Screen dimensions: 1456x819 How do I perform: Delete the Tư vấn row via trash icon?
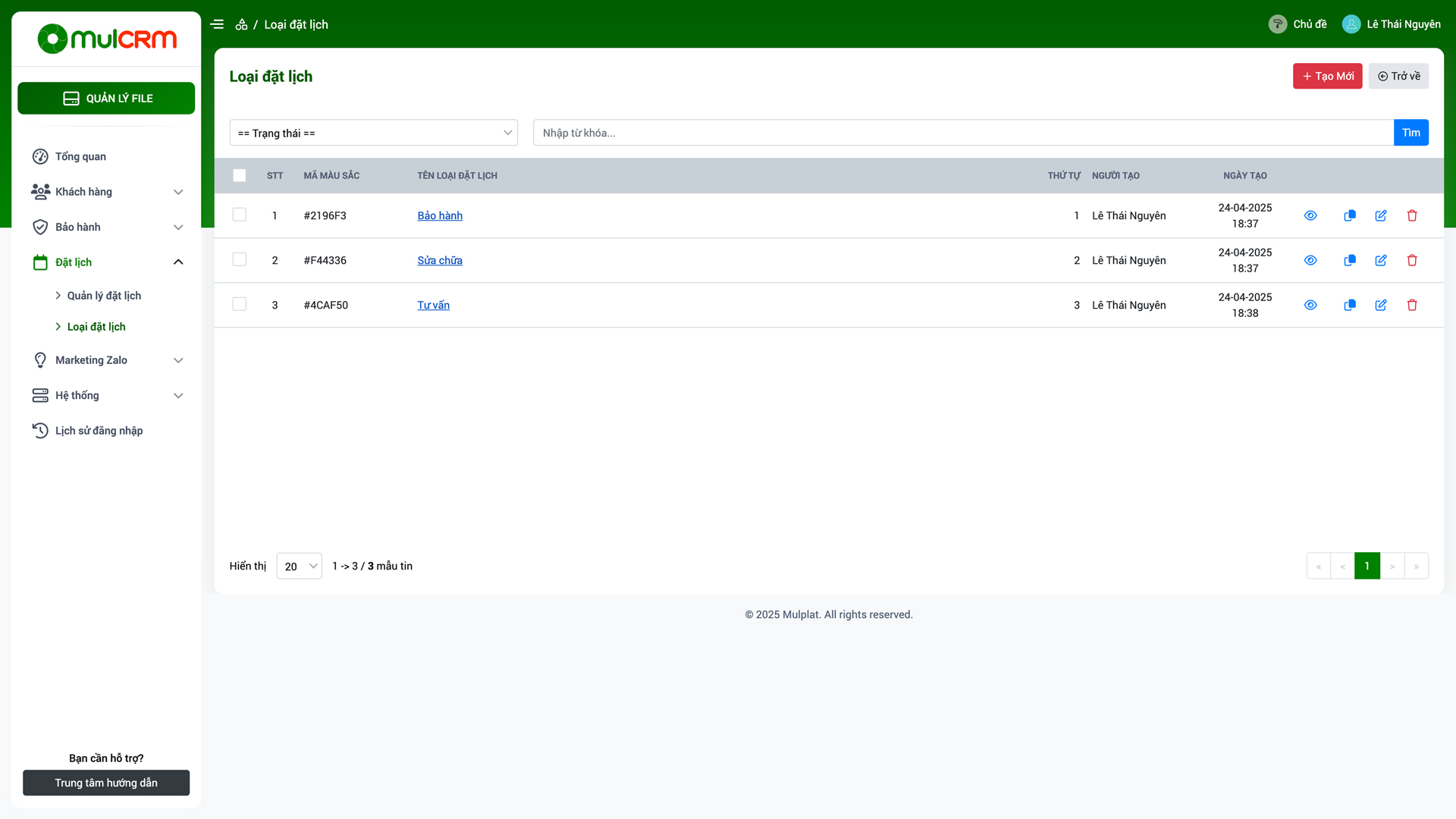(x=1412, y=305)
